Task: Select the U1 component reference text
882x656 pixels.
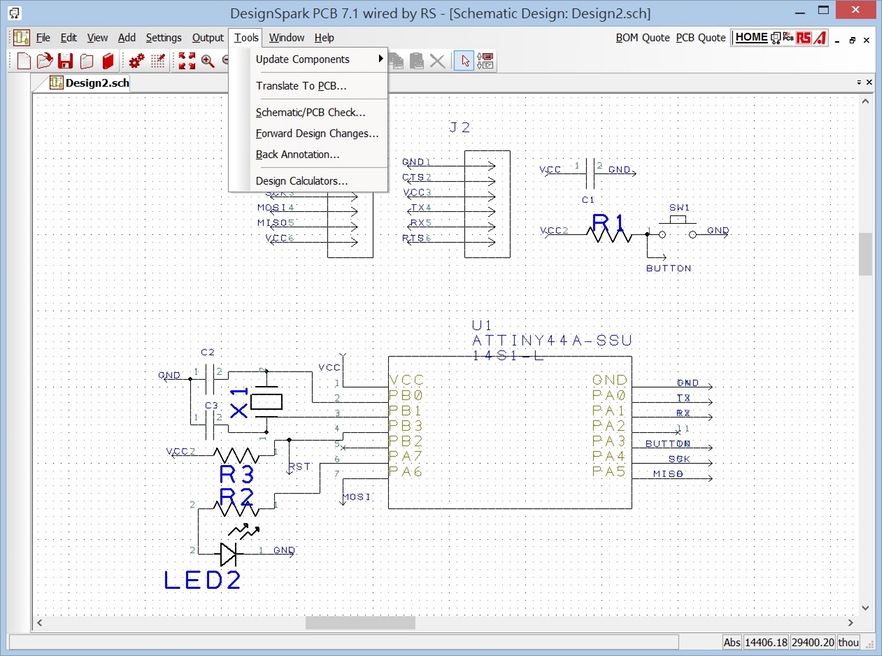Action: coord(482,325)
